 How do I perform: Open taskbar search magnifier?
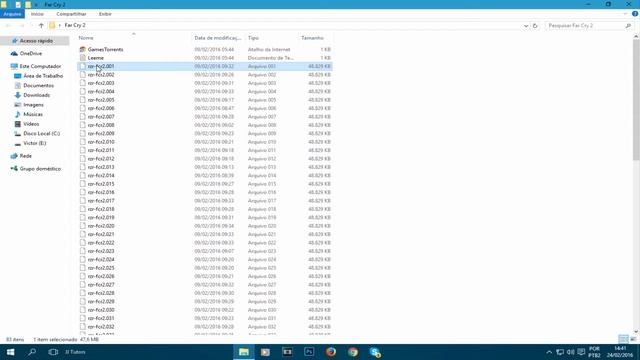coord(32,352)
